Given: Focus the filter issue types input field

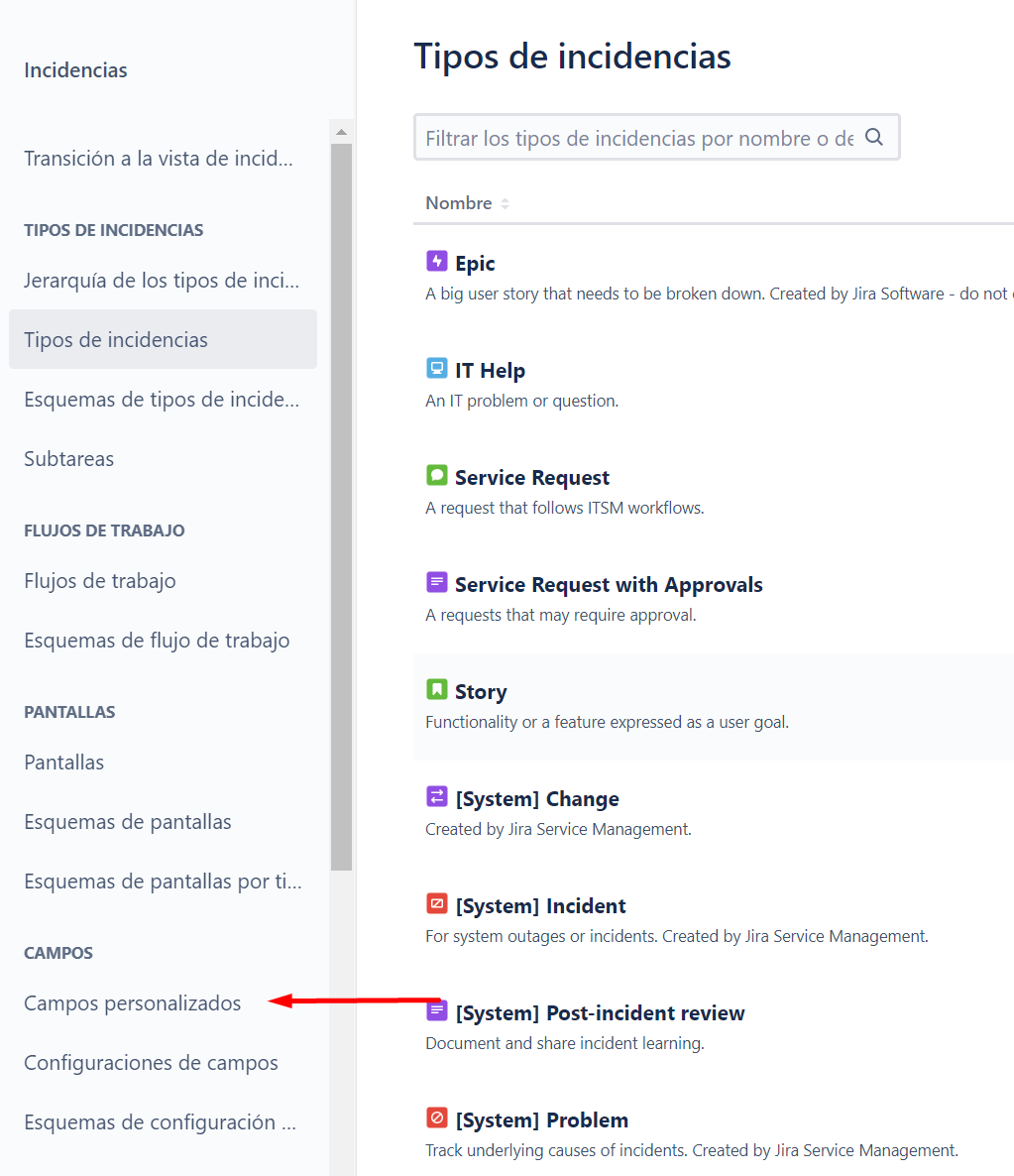Looking at the screenshot, I should (638, 138).
